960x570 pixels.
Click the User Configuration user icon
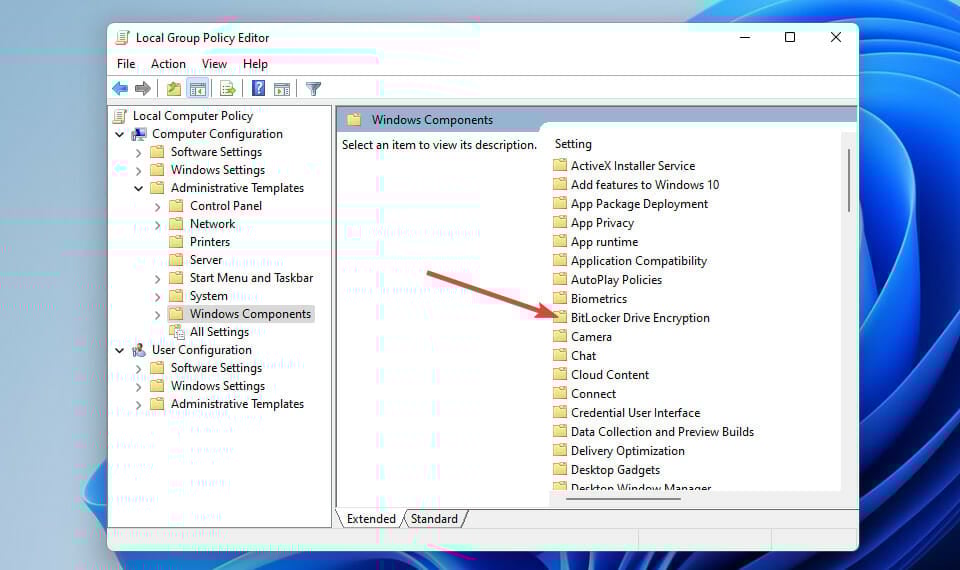(x=140, y=350)
